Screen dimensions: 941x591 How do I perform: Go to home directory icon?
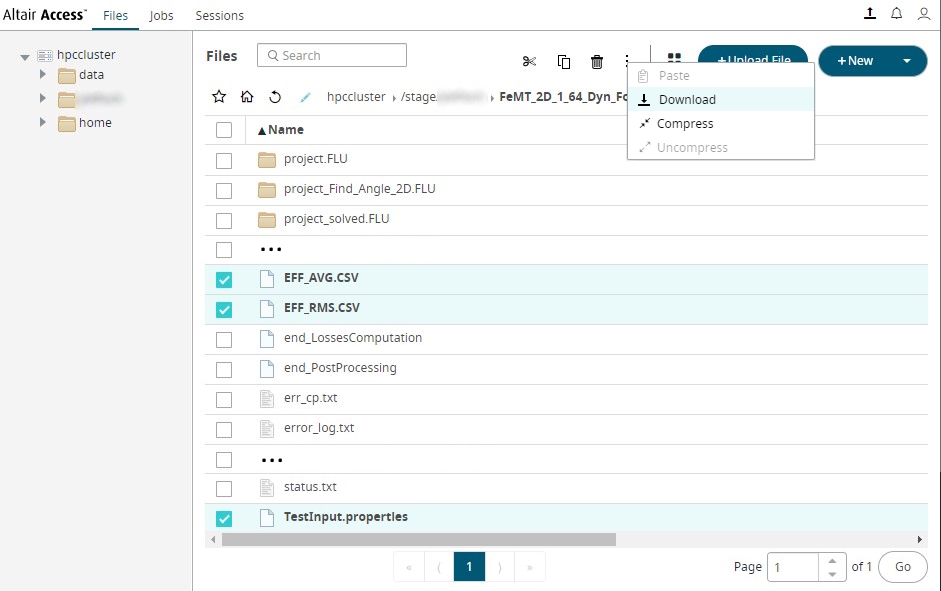click(247, 97)
